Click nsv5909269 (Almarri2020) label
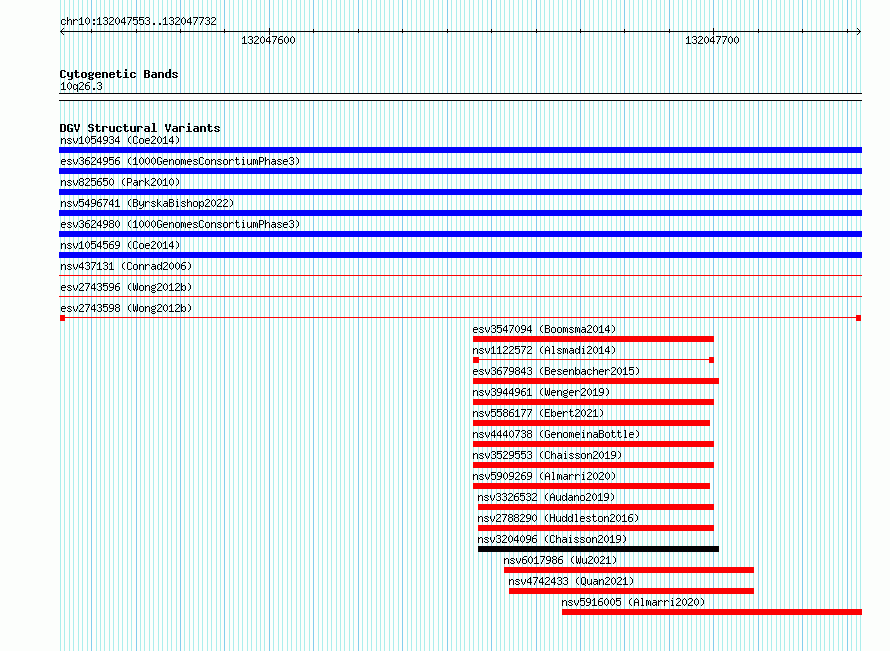This screenshot has width=890, height=651. click(544, 476)
